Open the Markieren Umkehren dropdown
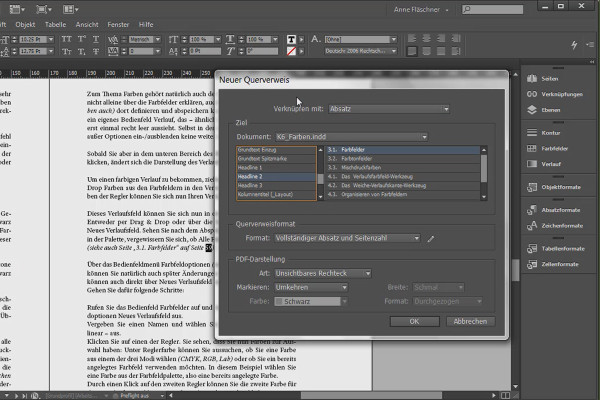This screenshot has width=600, height=400. pyautogui.click(x=311, y=287)
